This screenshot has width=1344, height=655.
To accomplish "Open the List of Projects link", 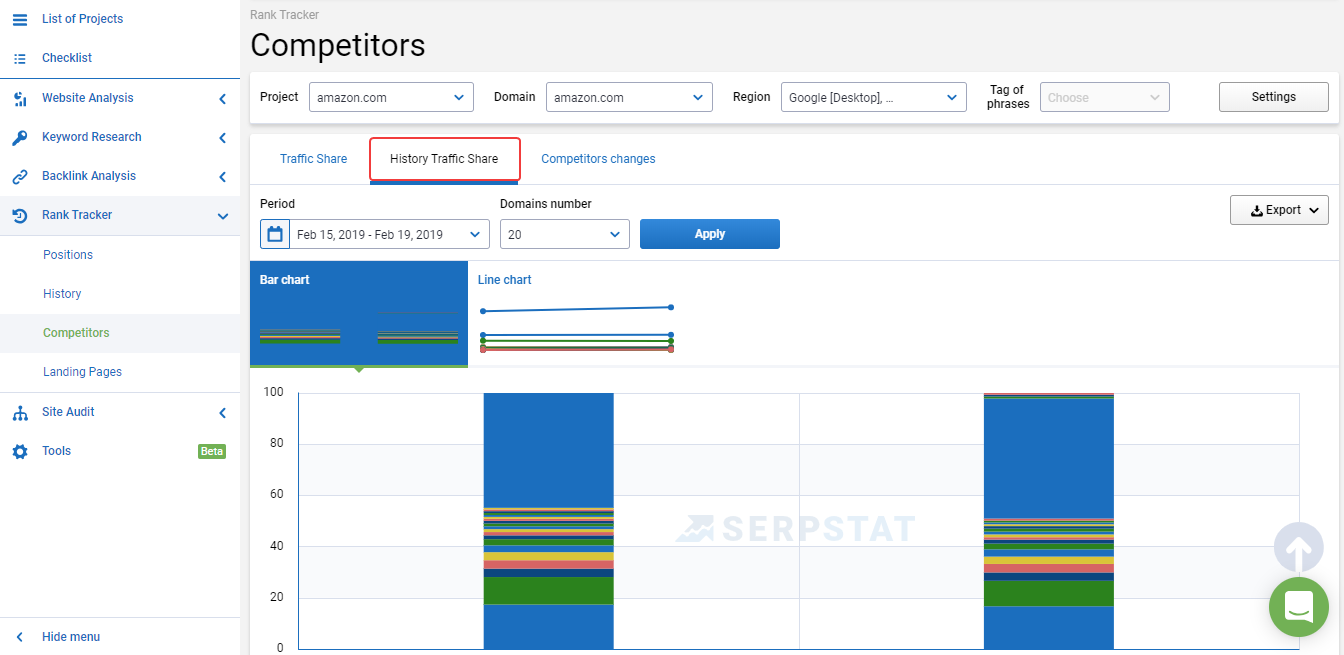I will coord(83,19).
